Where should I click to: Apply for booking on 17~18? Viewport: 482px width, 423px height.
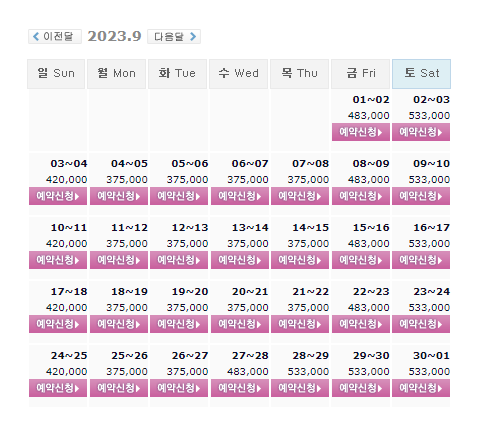point(58,324)
